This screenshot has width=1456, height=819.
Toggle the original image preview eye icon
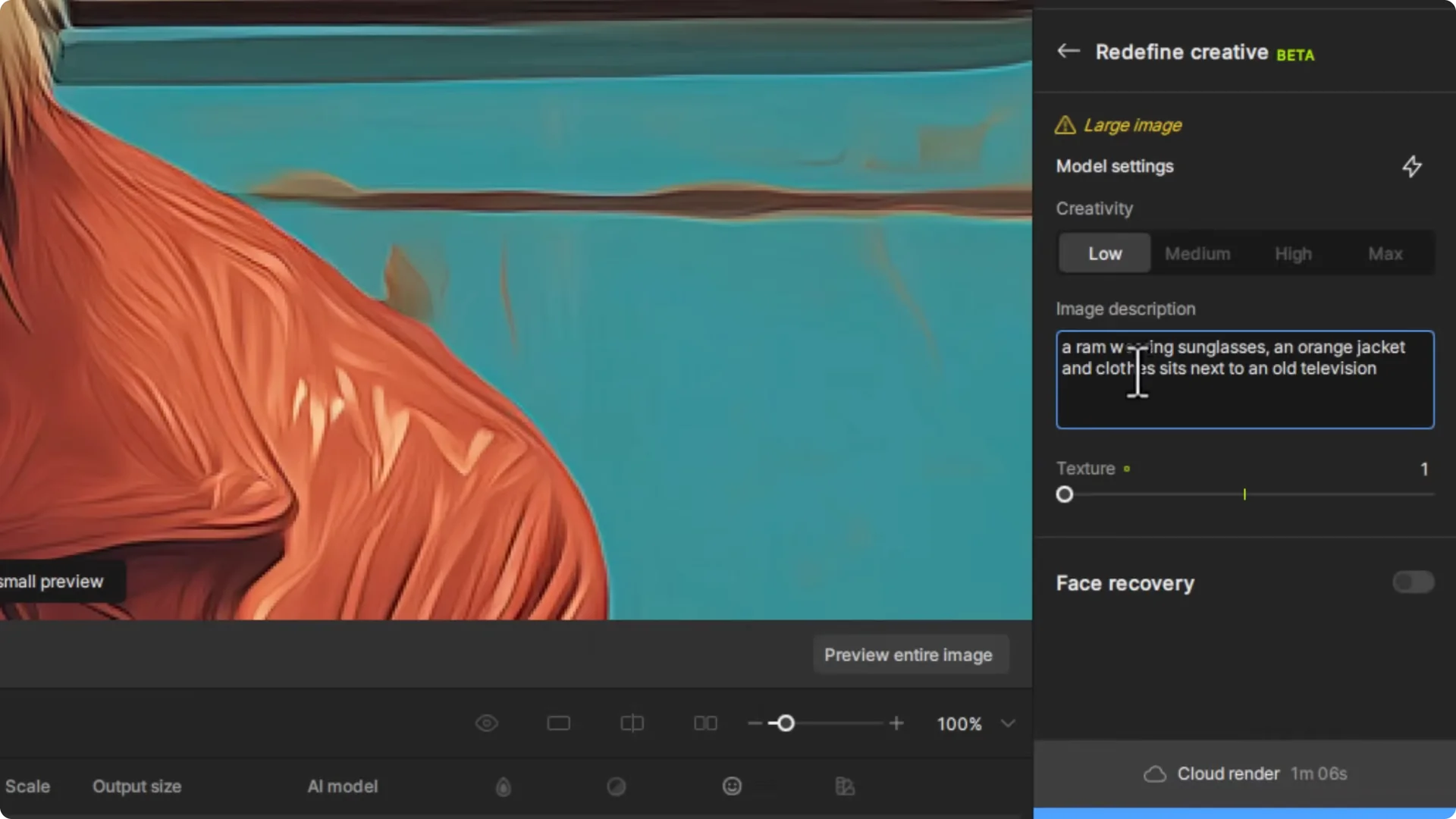(487, 723)
